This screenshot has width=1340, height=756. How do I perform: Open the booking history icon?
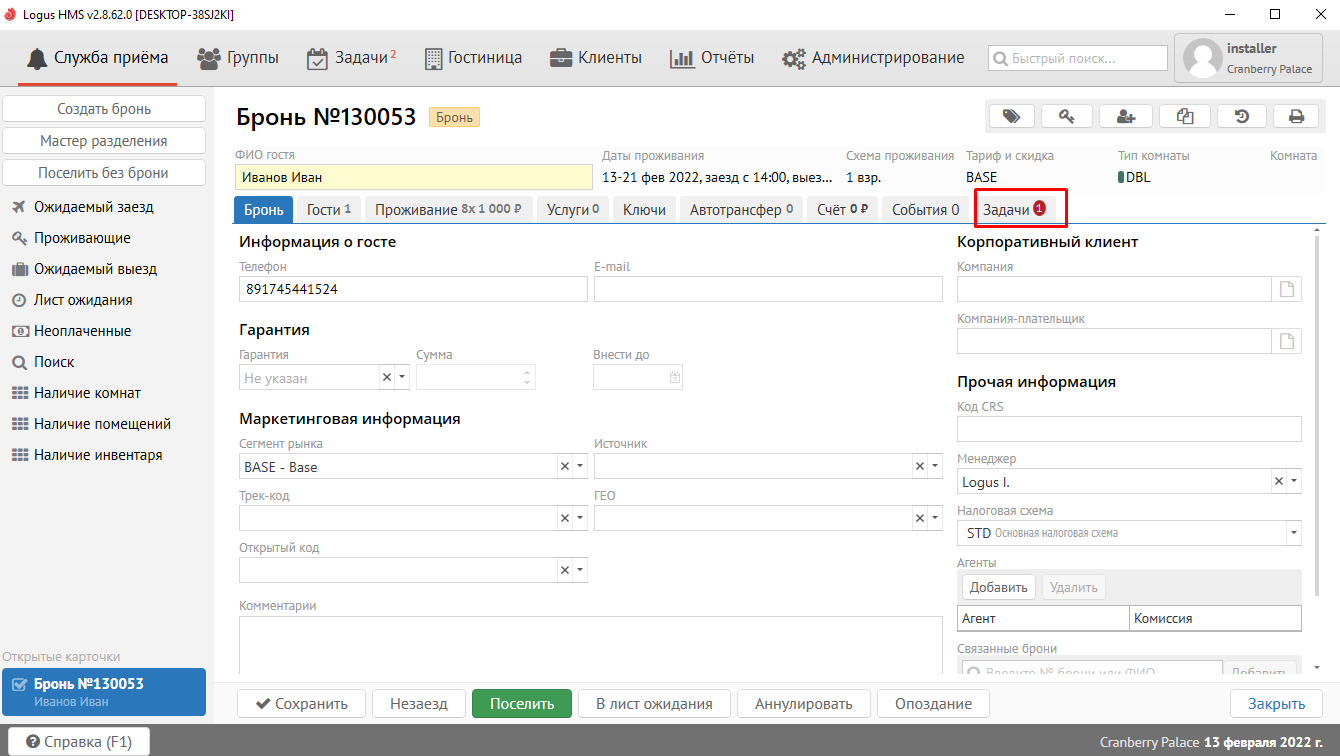click(1241, 116)
